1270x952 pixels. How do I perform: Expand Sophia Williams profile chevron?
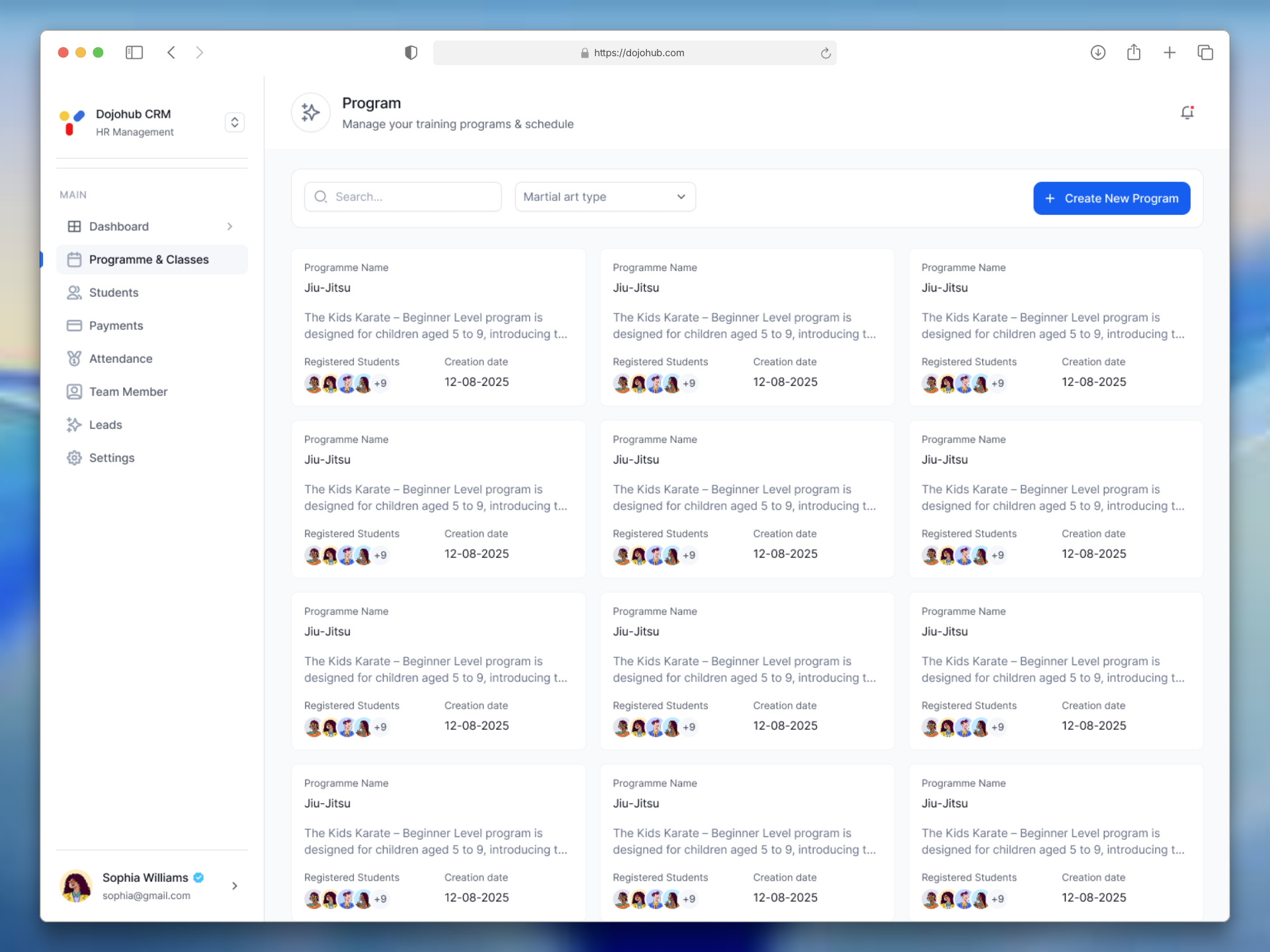tap(234, 886)
